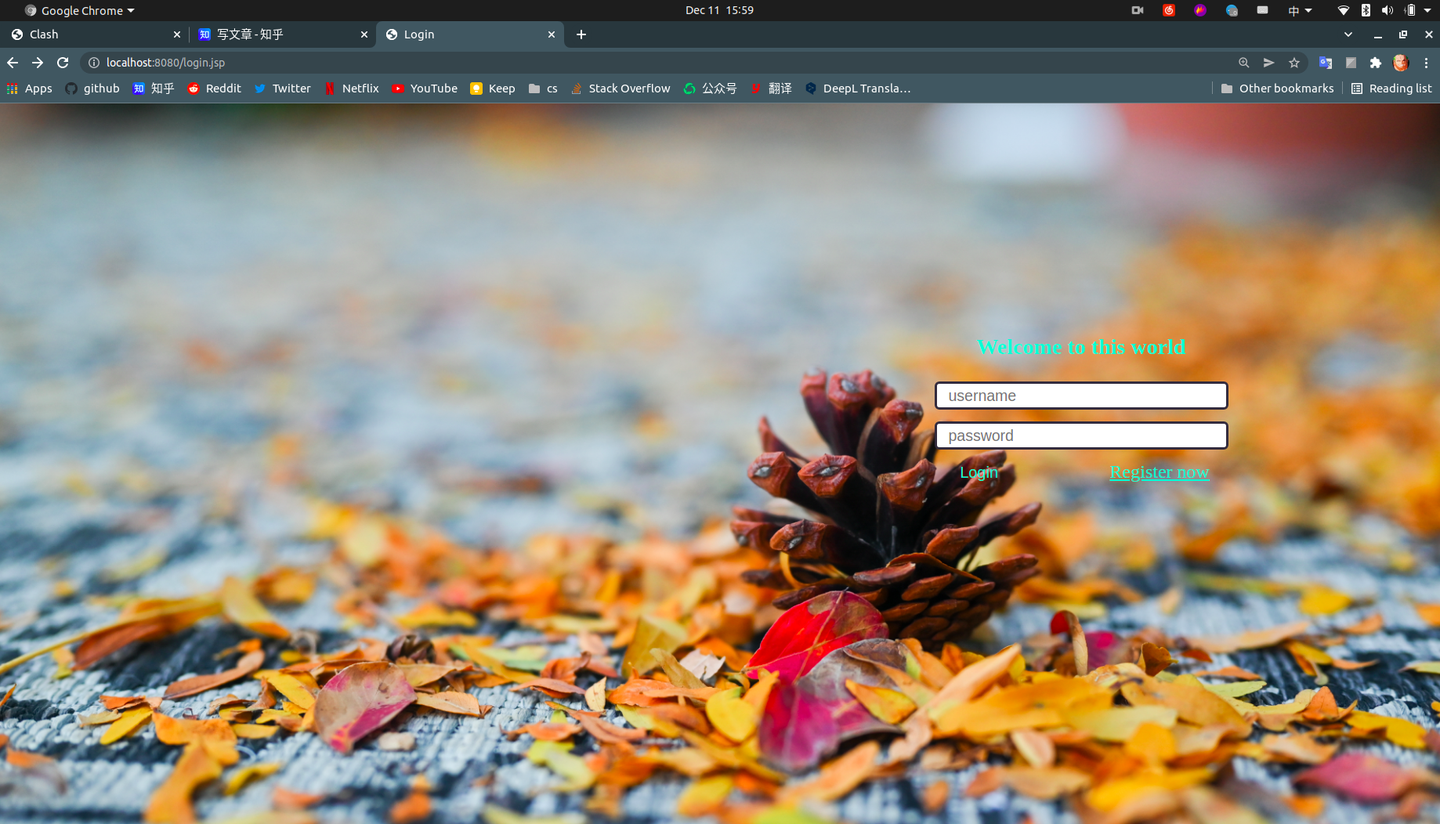1440x824 pixels.
Task: Open the Bluetooth status indicator
Action: (x=1365, y=10)
